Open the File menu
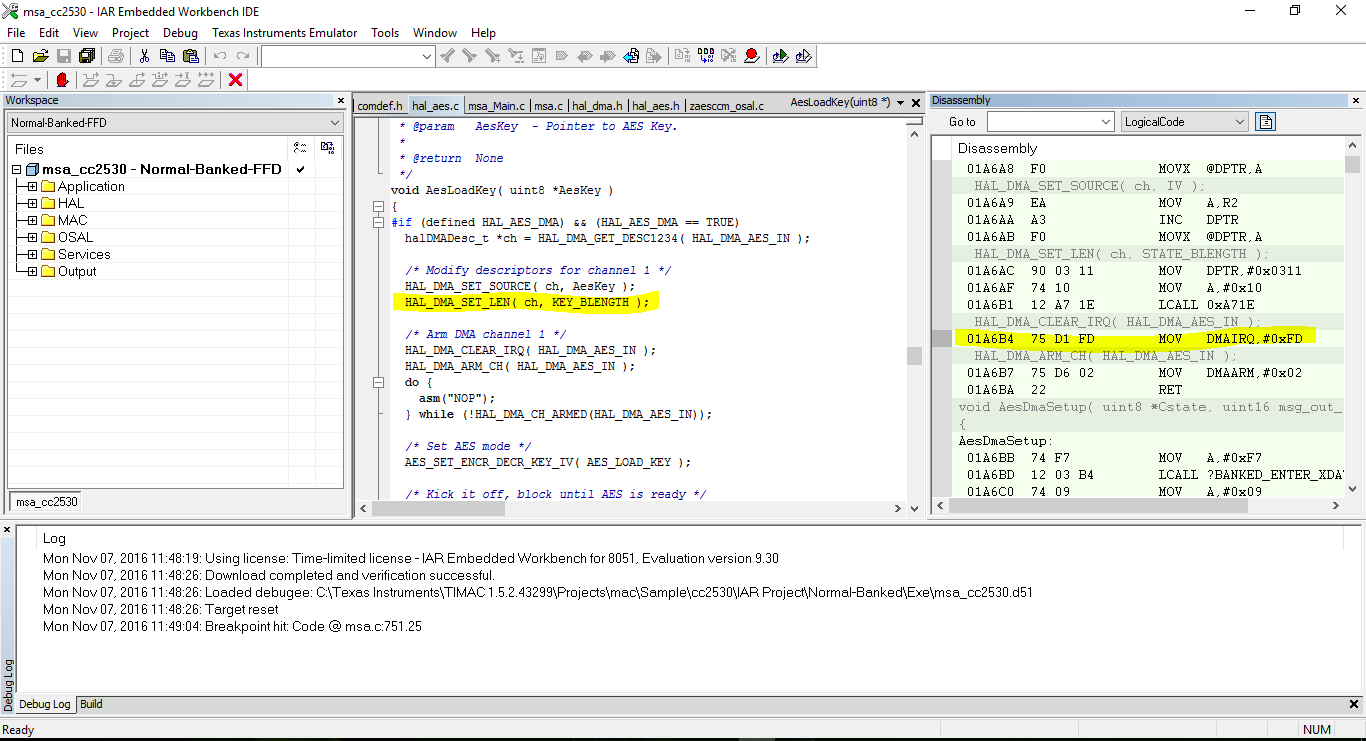 16,33
